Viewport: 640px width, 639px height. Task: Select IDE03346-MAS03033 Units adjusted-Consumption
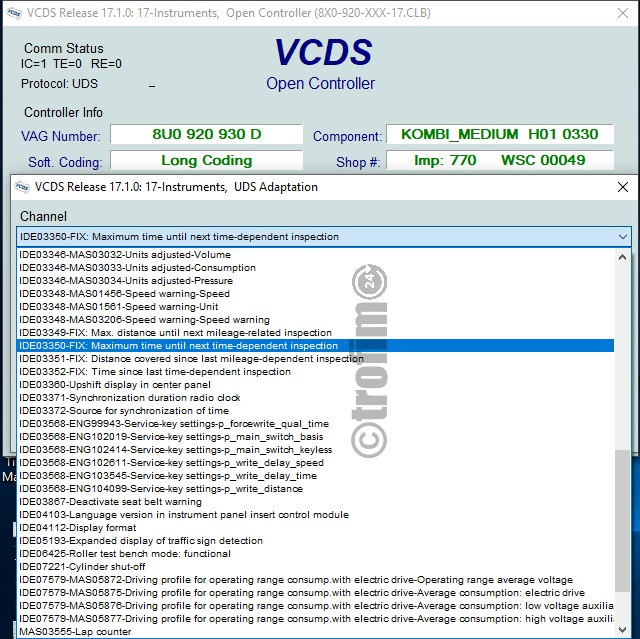coord(316,268)
